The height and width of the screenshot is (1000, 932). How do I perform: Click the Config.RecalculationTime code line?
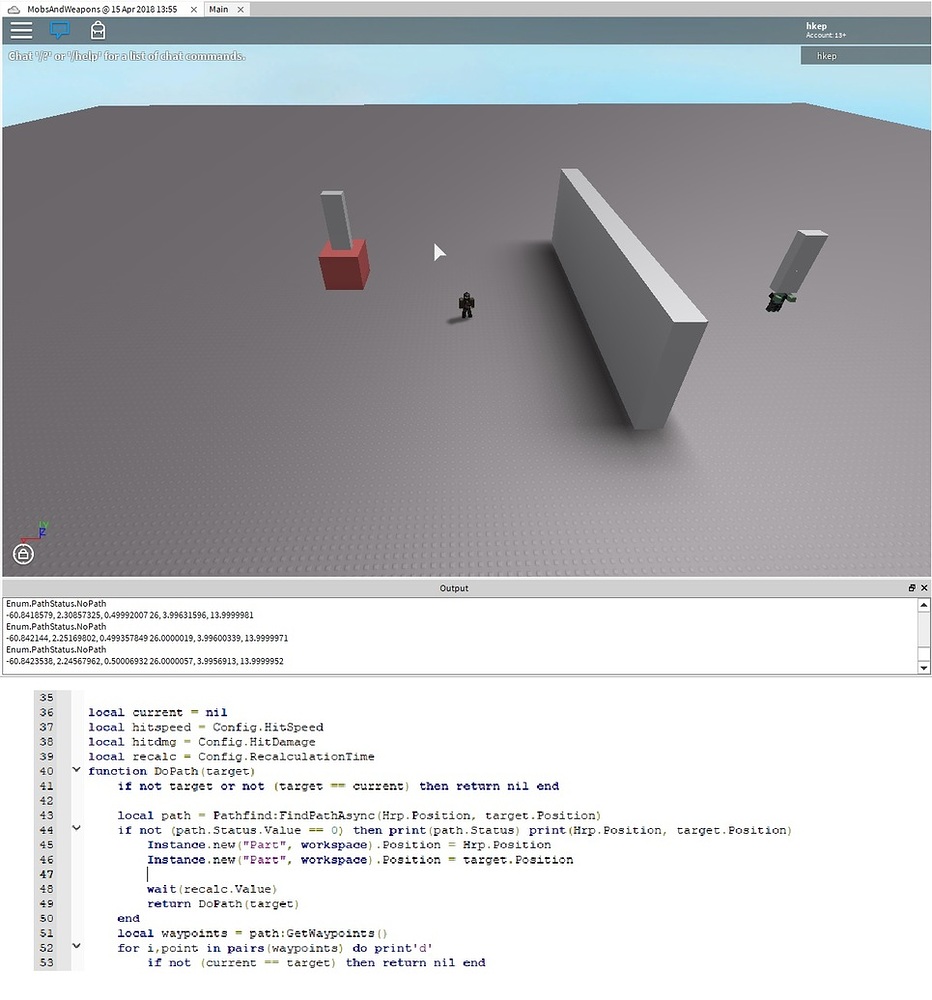[231, 756]
